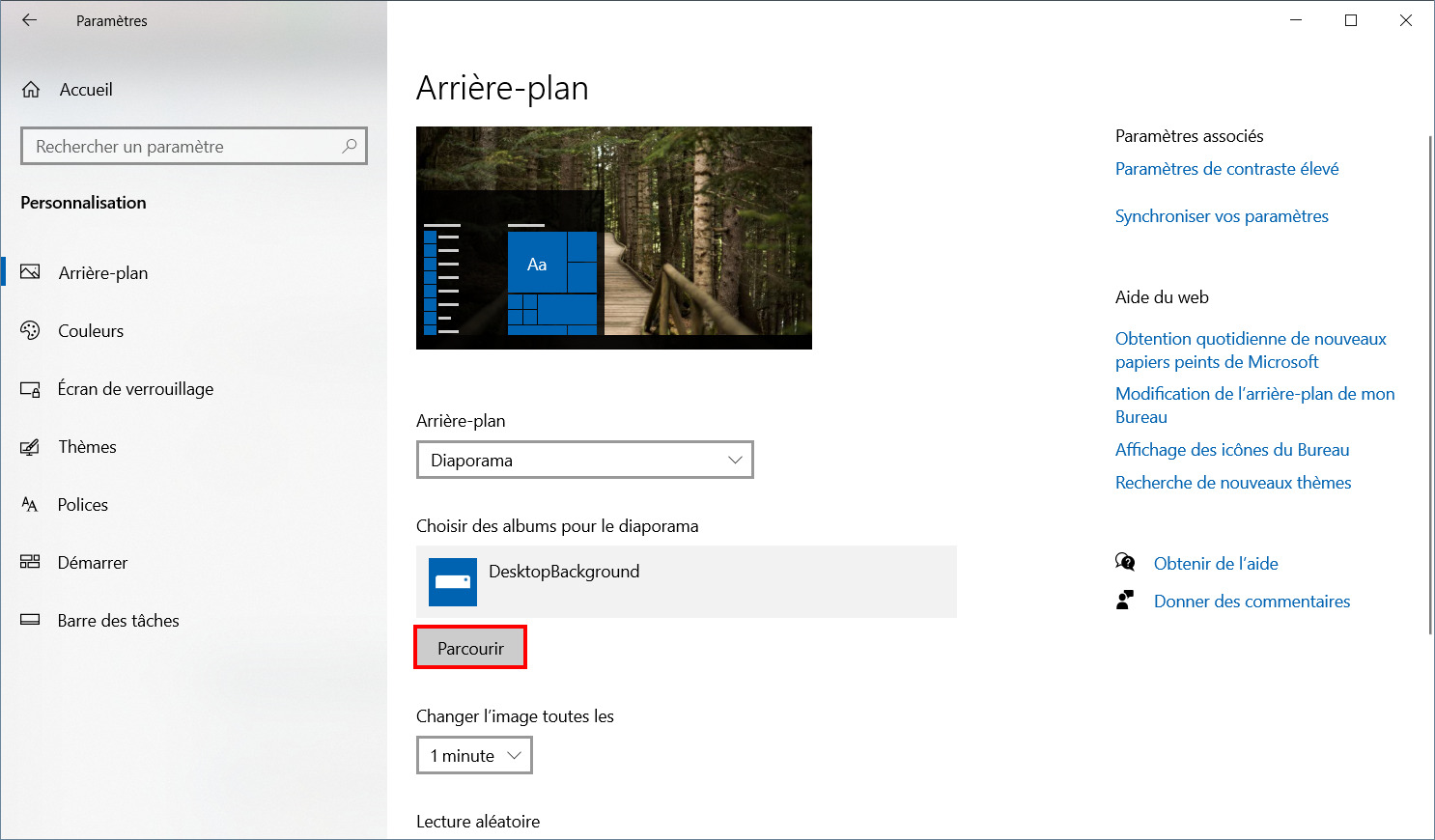Click the Barre des tâches icon
Viewport: 1435px width, 840px height.
[x=30, y=620]
